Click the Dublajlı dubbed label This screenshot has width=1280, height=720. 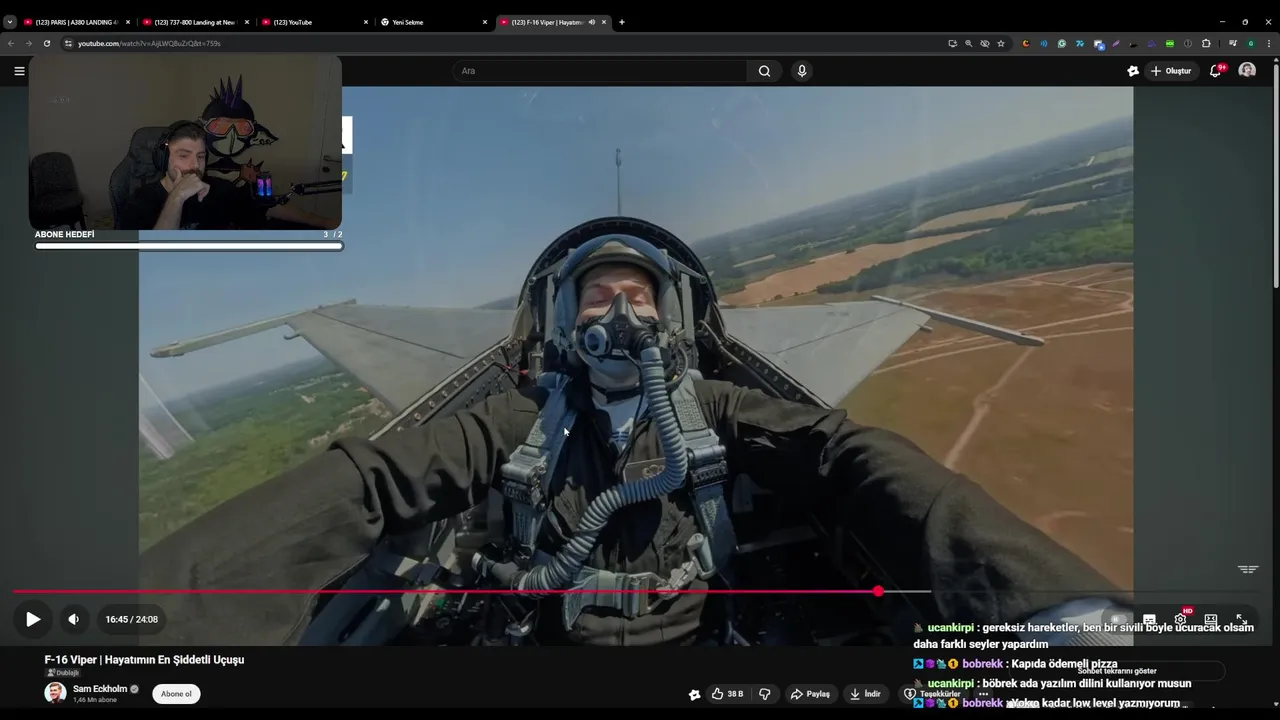(63, 673)
